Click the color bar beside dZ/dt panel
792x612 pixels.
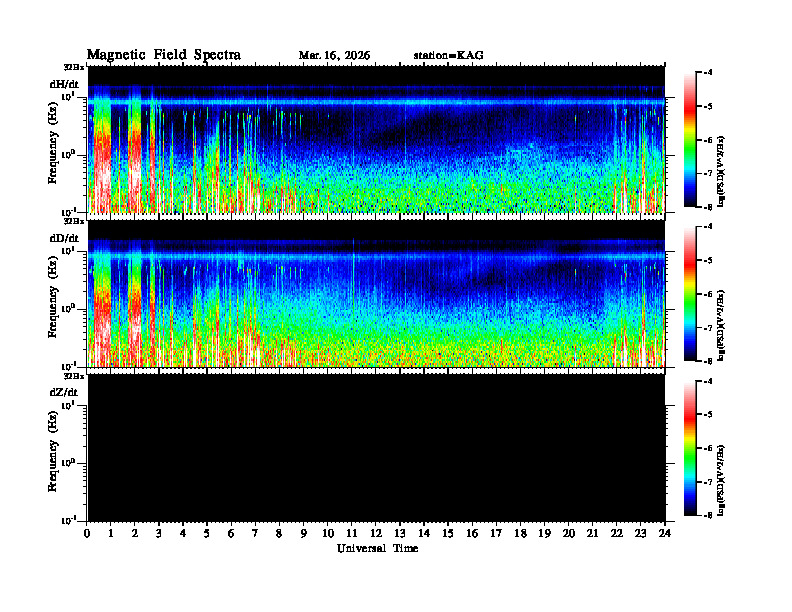690,448
